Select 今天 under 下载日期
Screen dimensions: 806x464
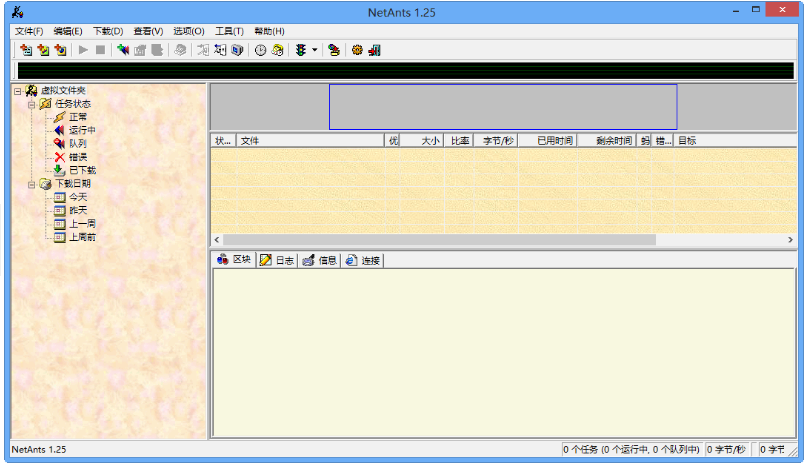[77, 197]
